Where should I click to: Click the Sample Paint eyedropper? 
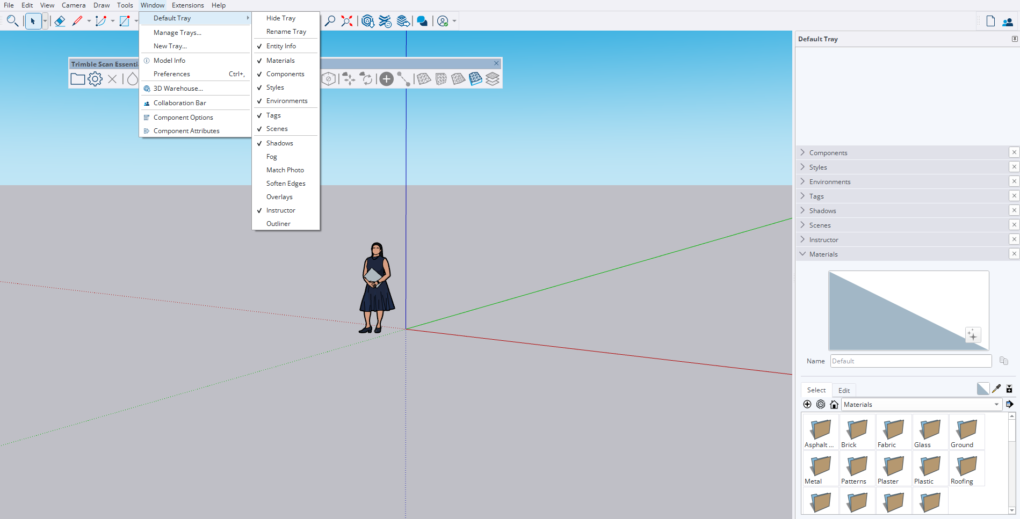(996, 389)
